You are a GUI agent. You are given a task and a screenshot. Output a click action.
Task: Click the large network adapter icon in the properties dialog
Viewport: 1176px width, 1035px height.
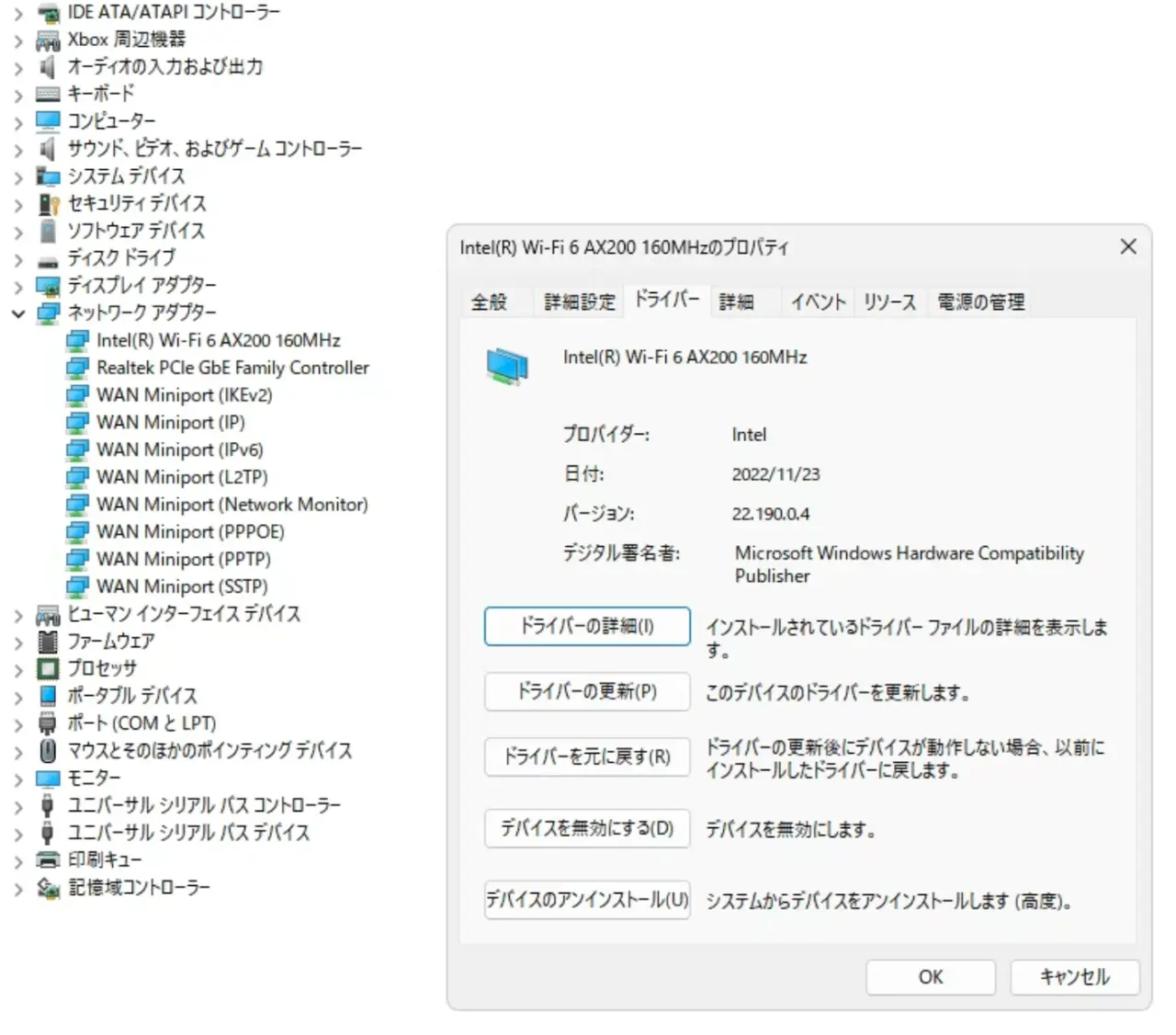507,367
